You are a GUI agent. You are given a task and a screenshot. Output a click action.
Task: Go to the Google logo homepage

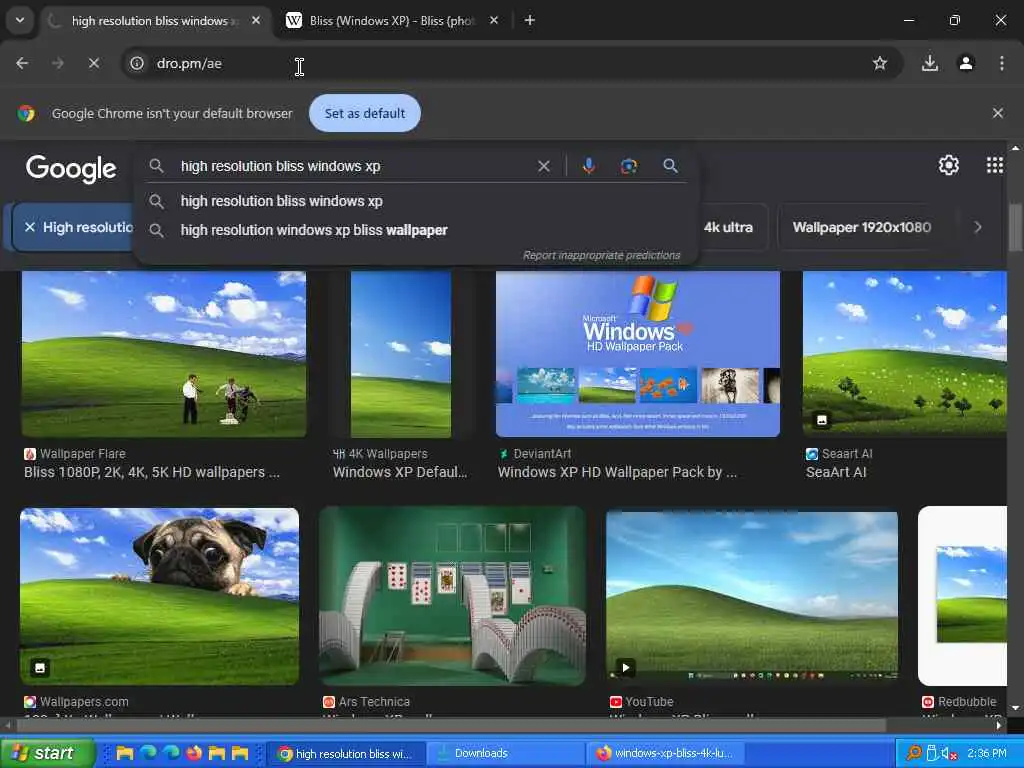click(71, 168)
